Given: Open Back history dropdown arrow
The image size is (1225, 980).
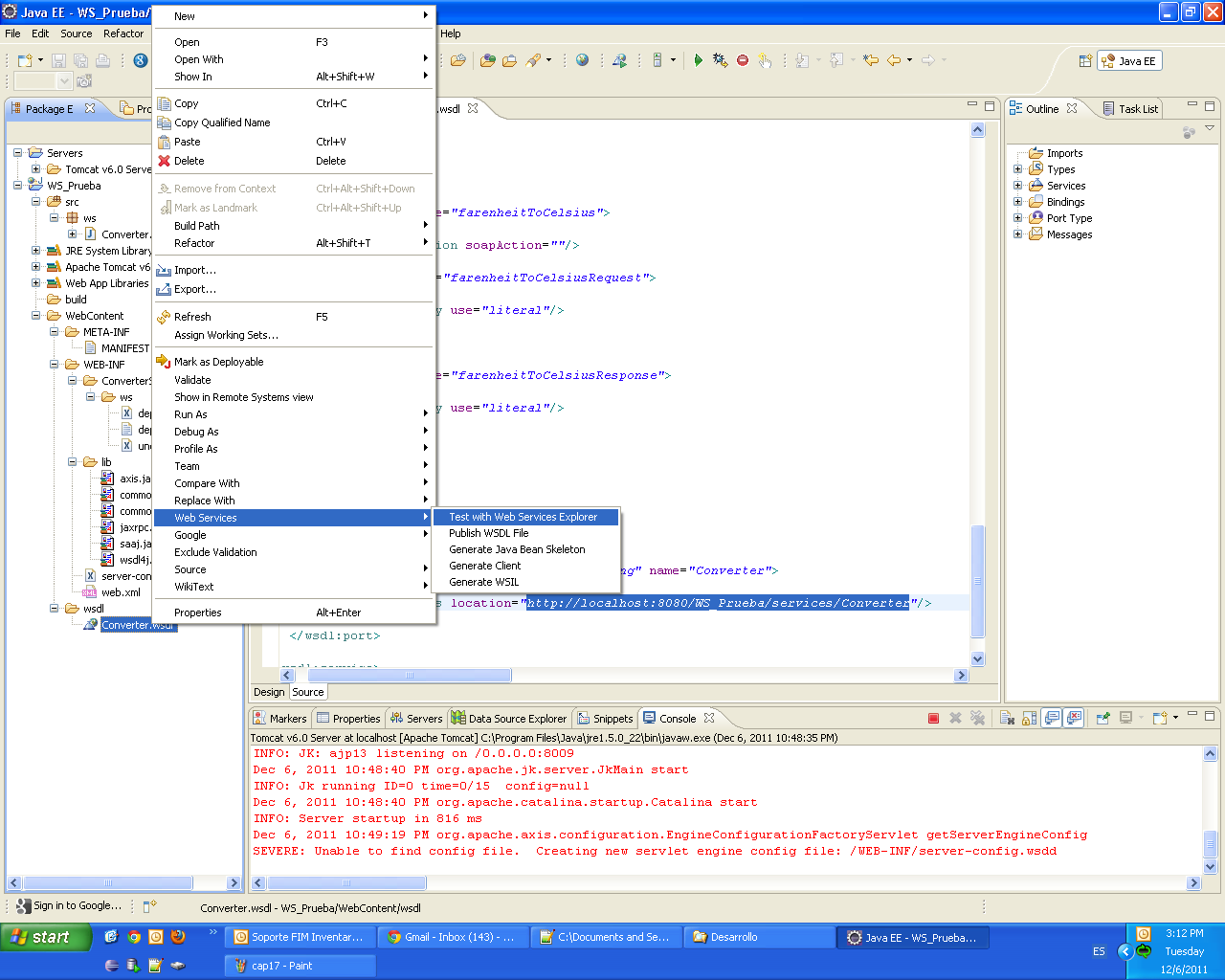Looking at the screenshot, I should [909, 60].
